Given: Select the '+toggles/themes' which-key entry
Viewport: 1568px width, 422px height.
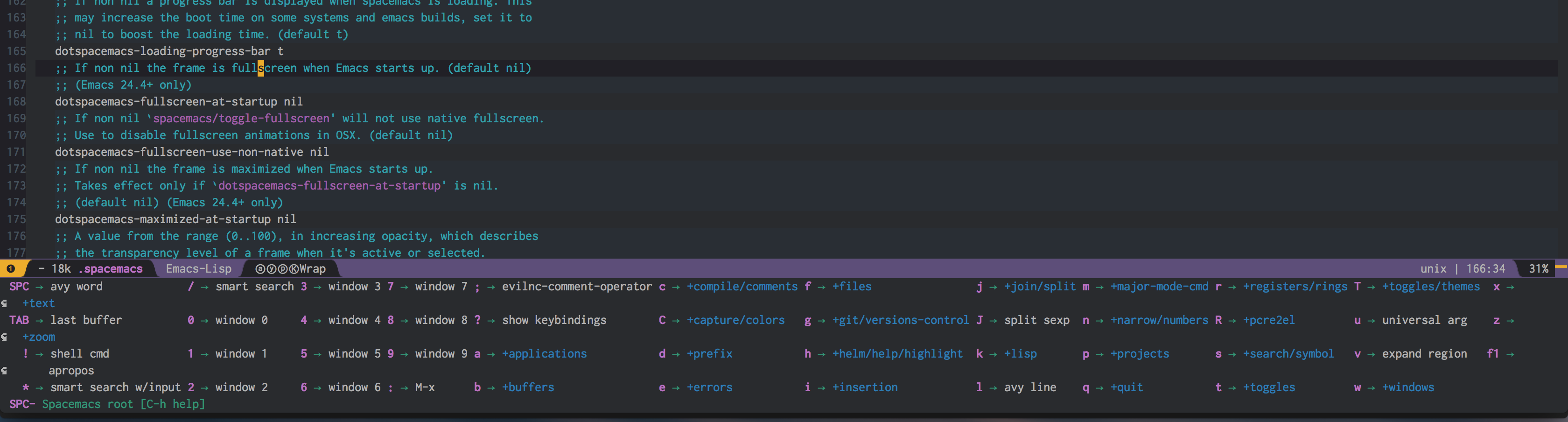Looking at the screenshot, I should tap(1430, 286).
